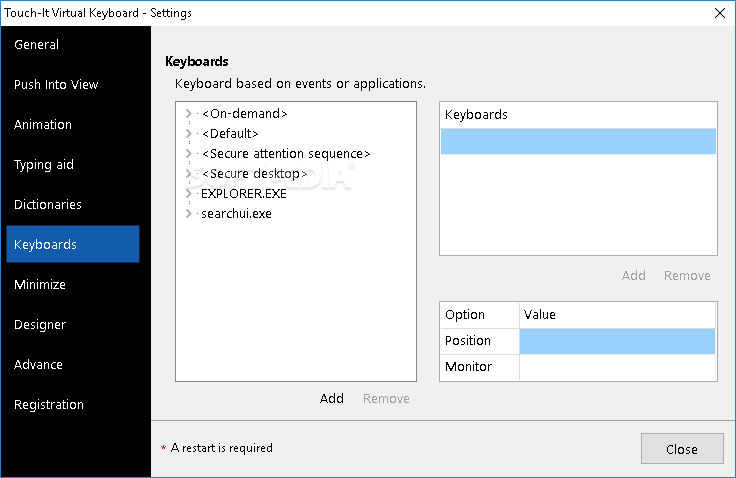Open the Push Into View section

tap(73, 85)
